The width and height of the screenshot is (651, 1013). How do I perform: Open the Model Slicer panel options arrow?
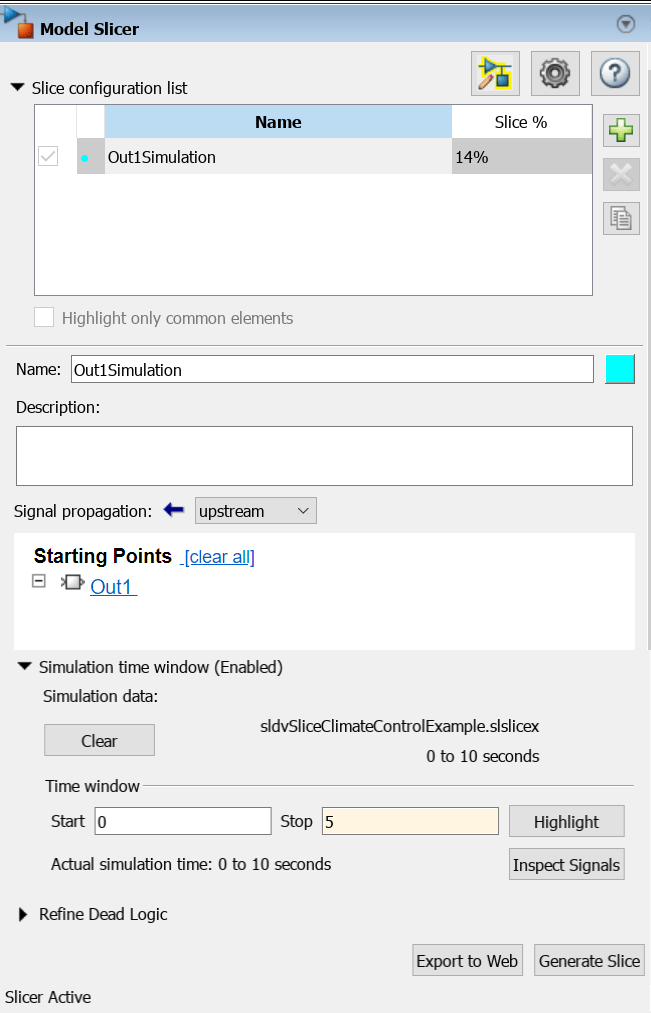click(x=626, y=25)
